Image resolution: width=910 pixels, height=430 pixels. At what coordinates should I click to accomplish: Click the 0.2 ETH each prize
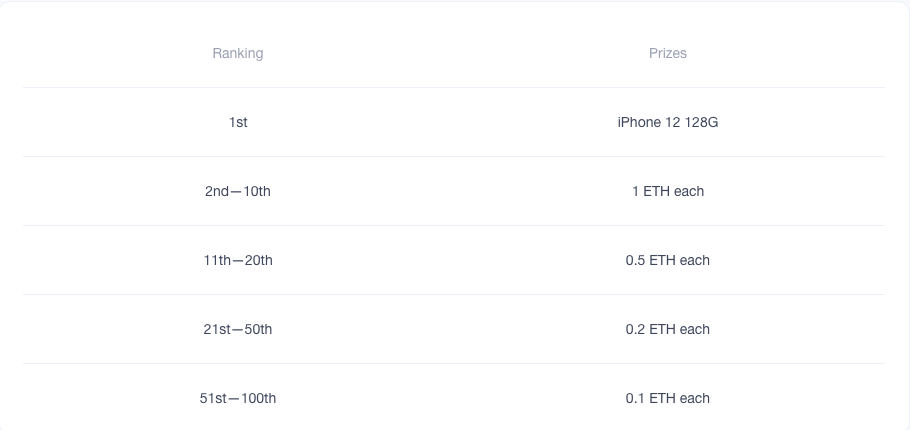668,329
